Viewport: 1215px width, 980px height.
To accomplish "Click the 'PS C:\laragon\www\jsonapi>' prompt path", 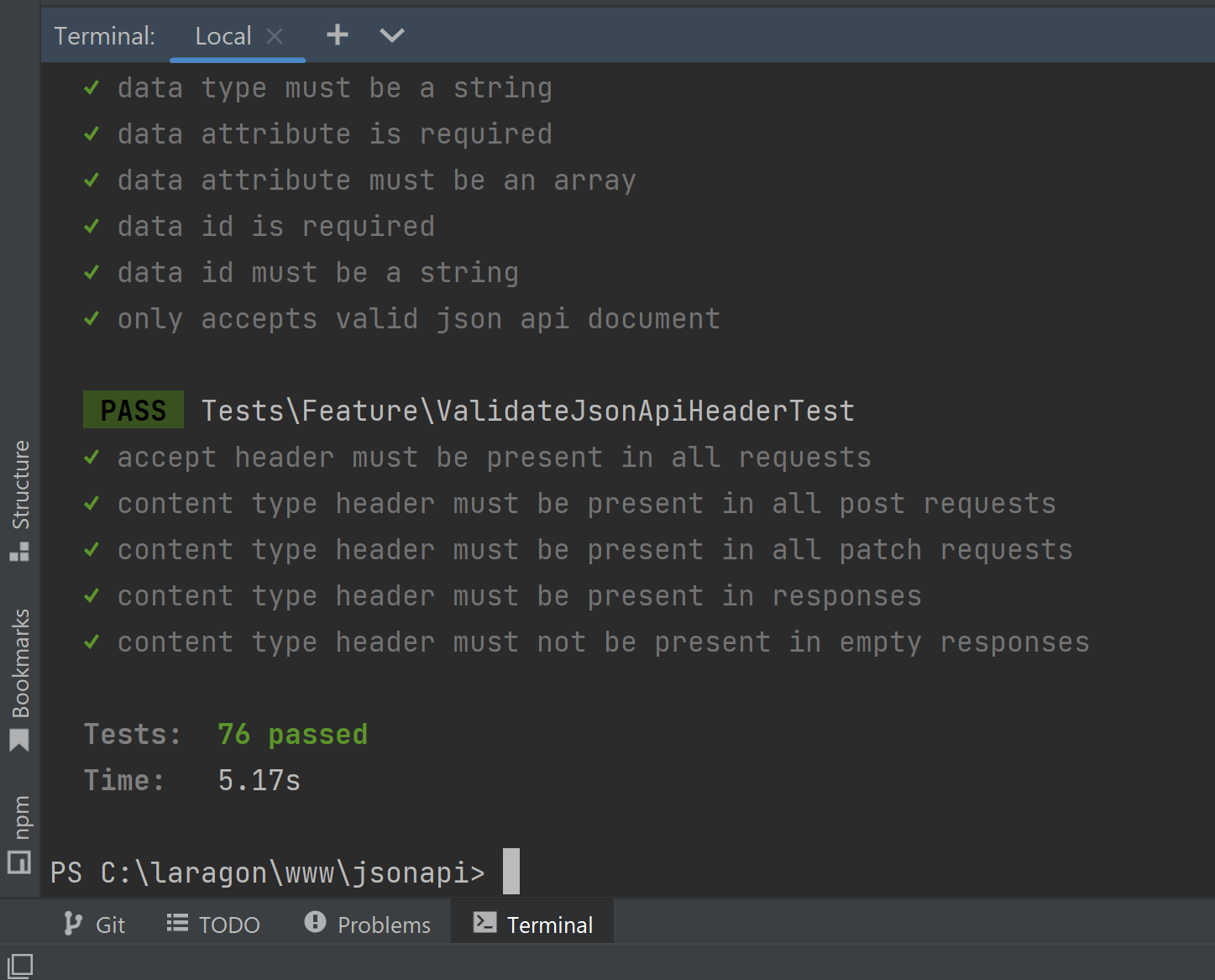I will point(268,873).
